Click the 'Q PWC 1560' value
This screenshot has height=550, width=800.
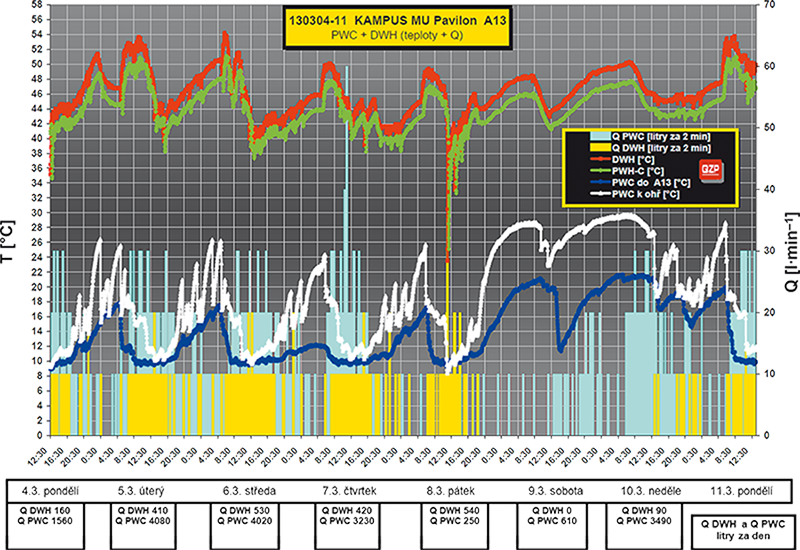pos(45,521)
